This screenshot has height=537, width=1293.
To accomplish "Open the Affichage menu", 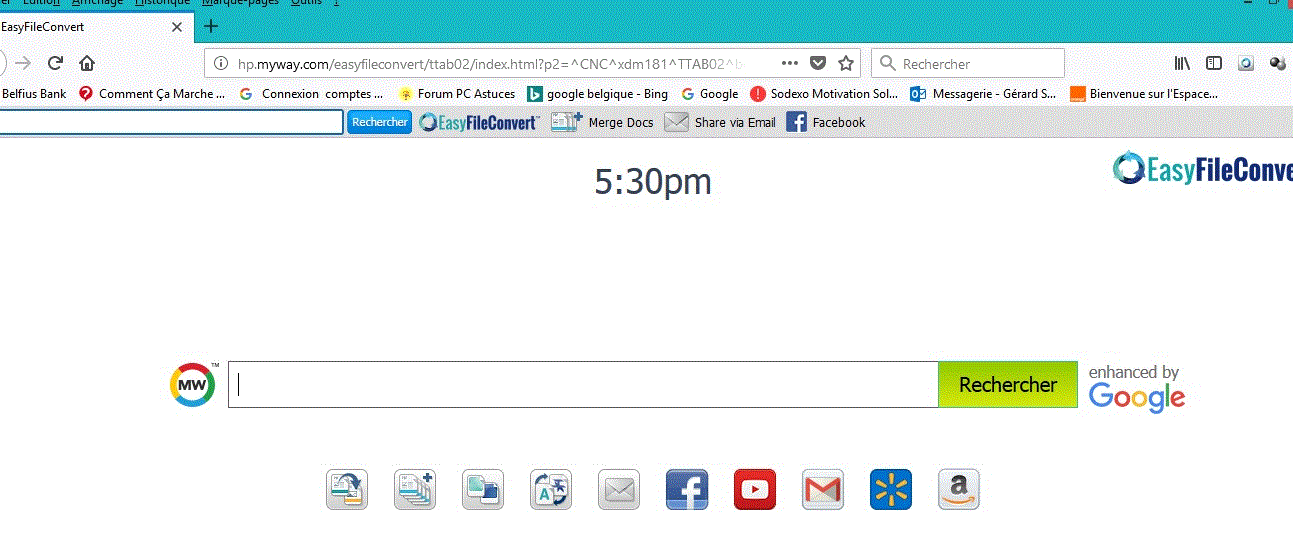I will pos(97,3).
